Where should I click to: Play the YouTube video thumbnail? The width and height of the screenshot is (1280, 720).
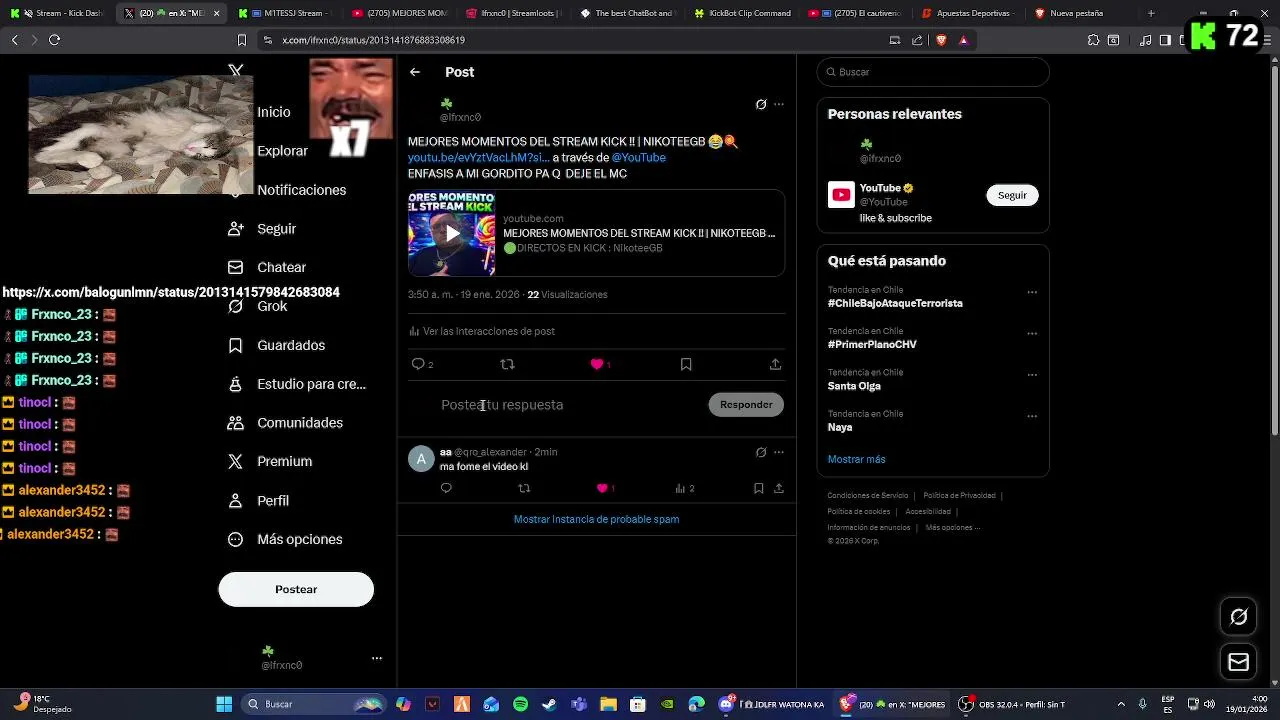pyautogui.click(x=452, y=234)
